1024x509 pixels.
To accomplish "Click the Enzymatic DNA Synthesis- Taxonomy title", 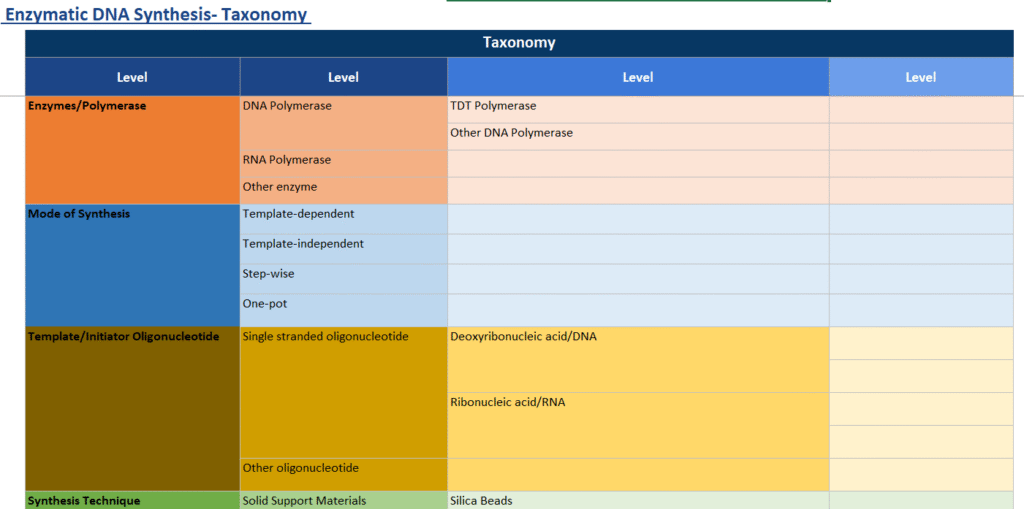I will pos(158,15).
